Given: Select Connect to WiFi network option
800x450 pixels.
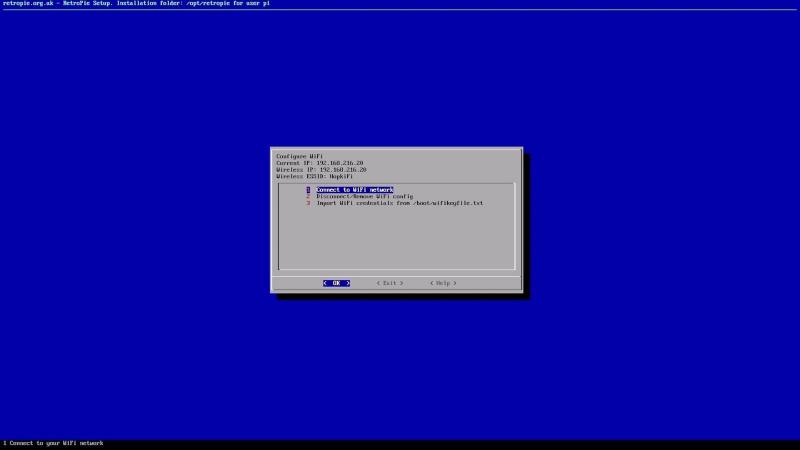Looking at the screenshot, I should 355,189.
